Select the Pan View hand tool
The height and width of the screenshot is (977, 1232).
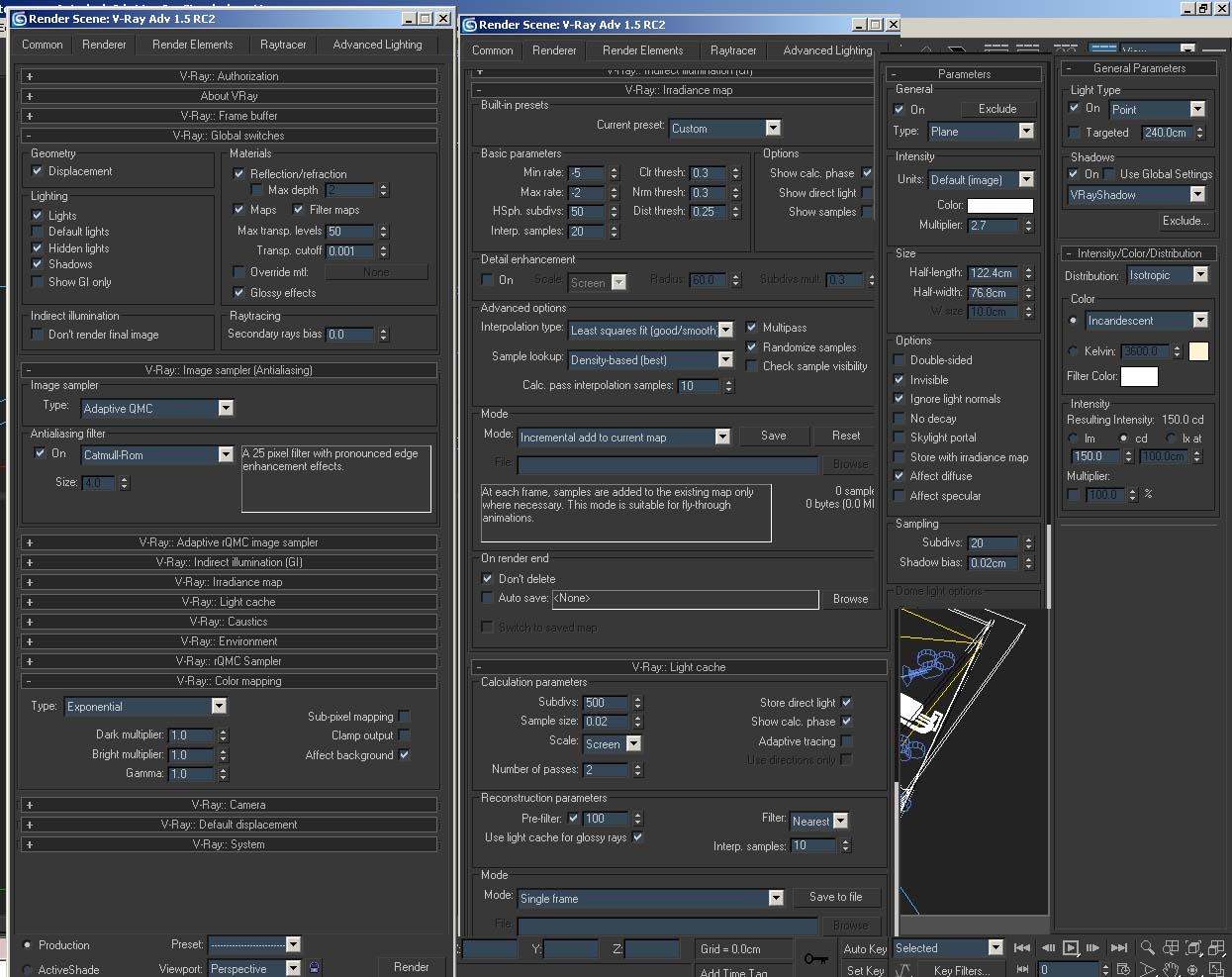click(1171, 970)
